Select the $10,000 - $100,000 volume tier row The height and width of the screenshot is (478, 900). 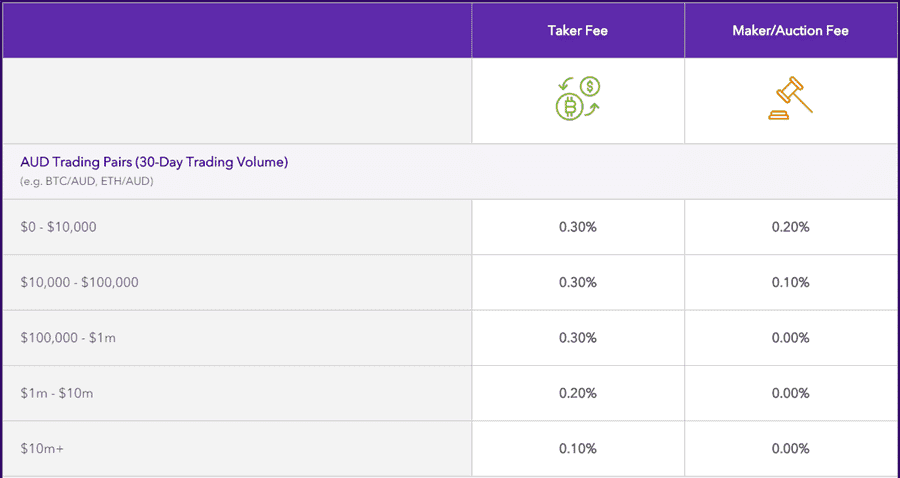[79, 282]
